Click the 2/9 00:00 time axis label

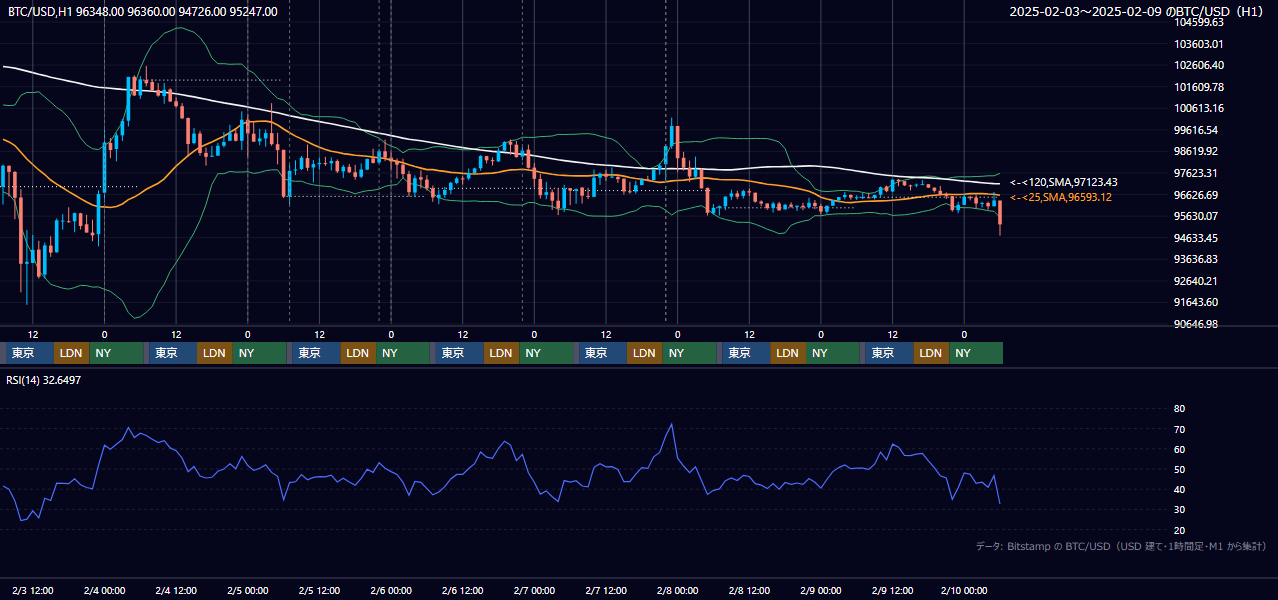[x=821, y=591]
